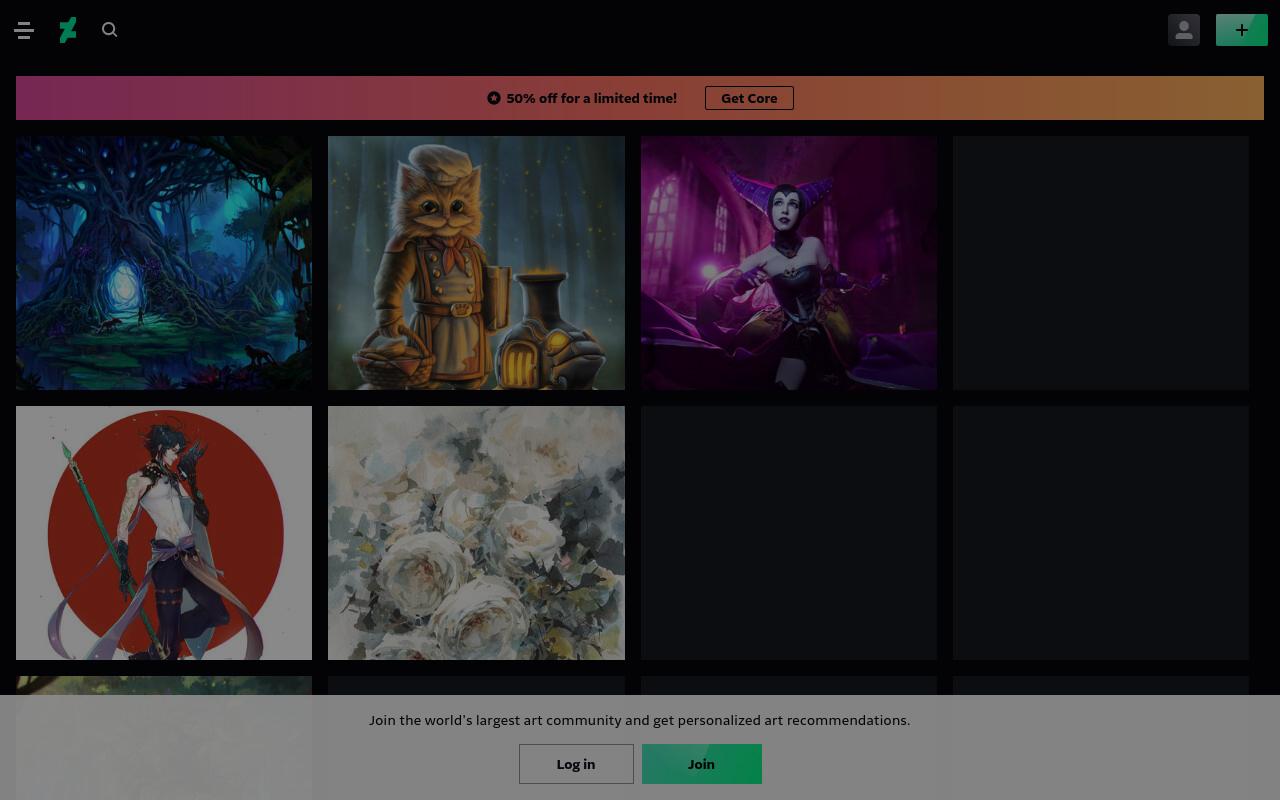Click the user profile avatar icon
Image resolution: width=1280 pixels, height=800 pixels.
click(1184, 30)
